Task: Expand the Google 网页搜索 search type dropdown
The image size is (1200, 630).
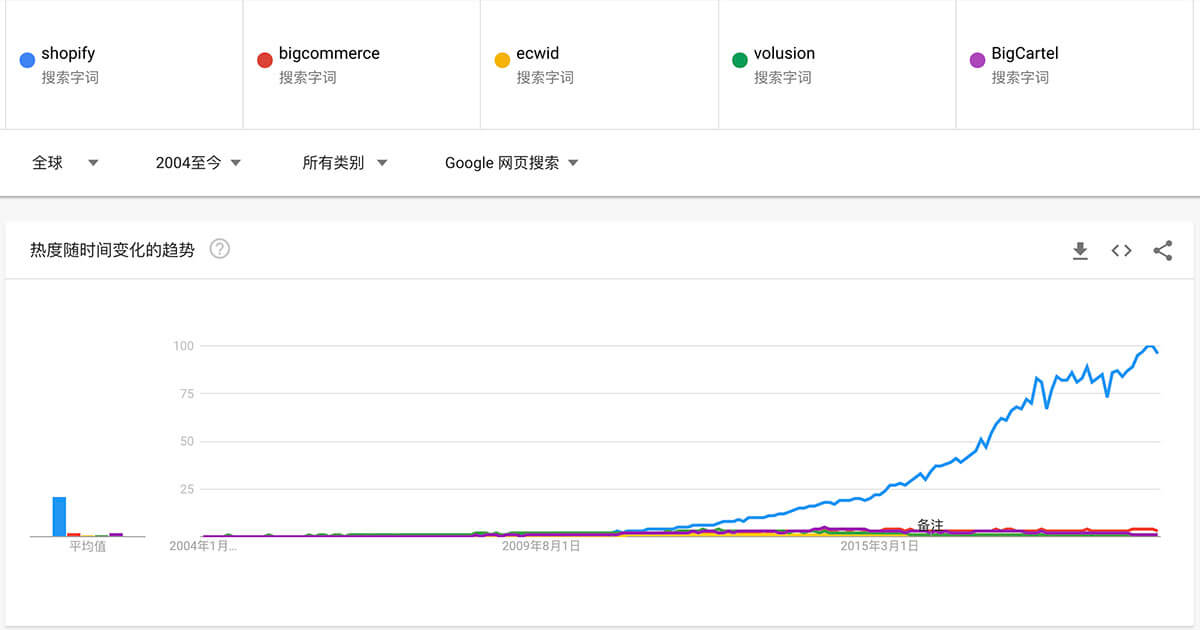Action: (x=511, y=163)
